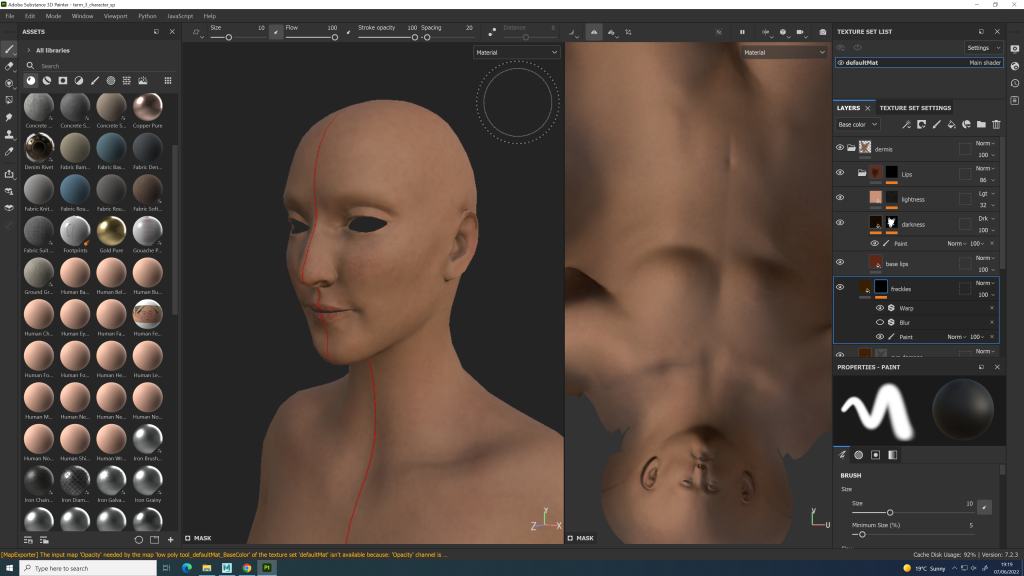Filter assets by Smart masks icon
The image size is (1024, 576).
pyautogui.click(x=63, y=80)
